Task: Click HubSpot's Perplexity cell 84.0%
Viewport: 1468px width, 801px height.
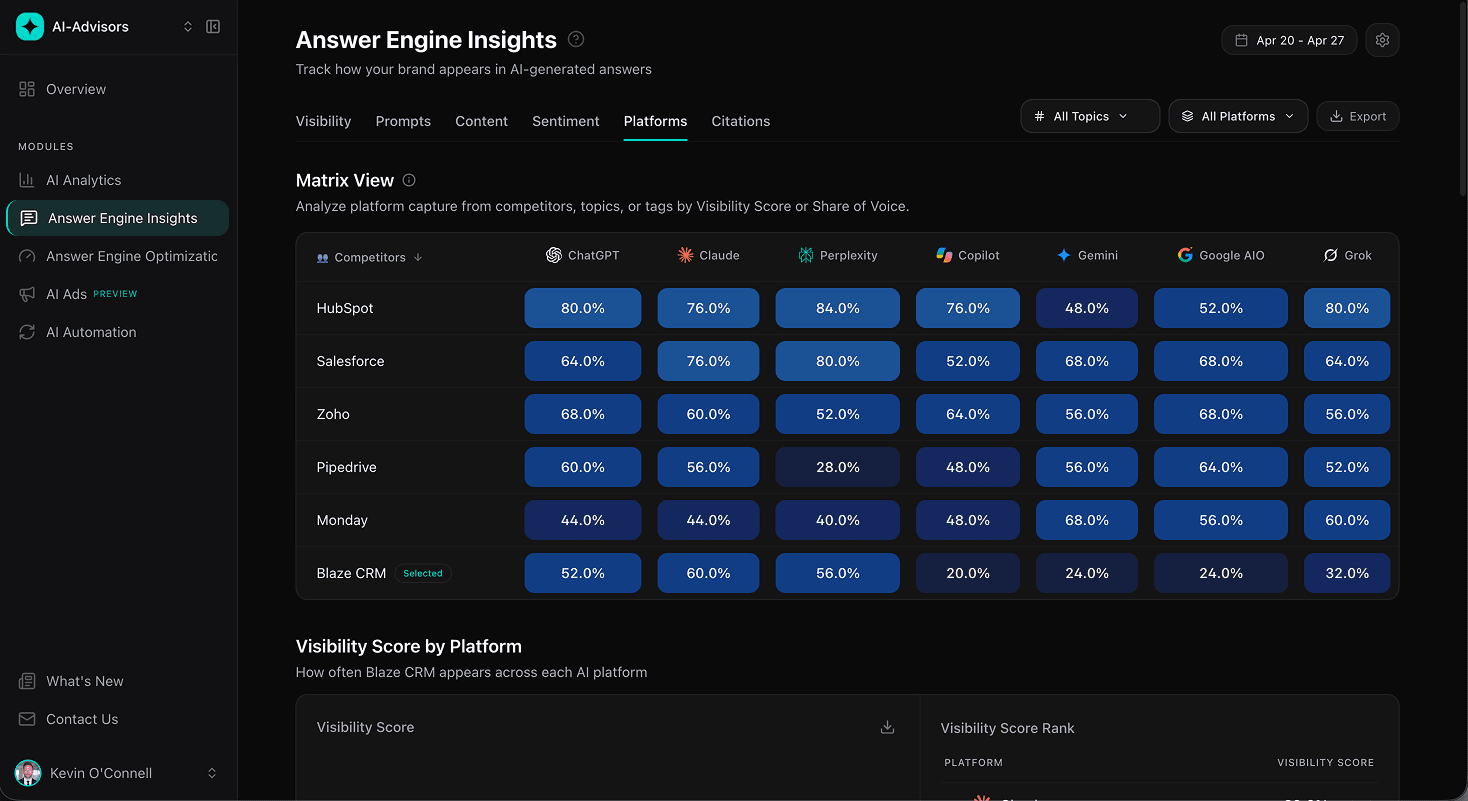Action: 837,308
